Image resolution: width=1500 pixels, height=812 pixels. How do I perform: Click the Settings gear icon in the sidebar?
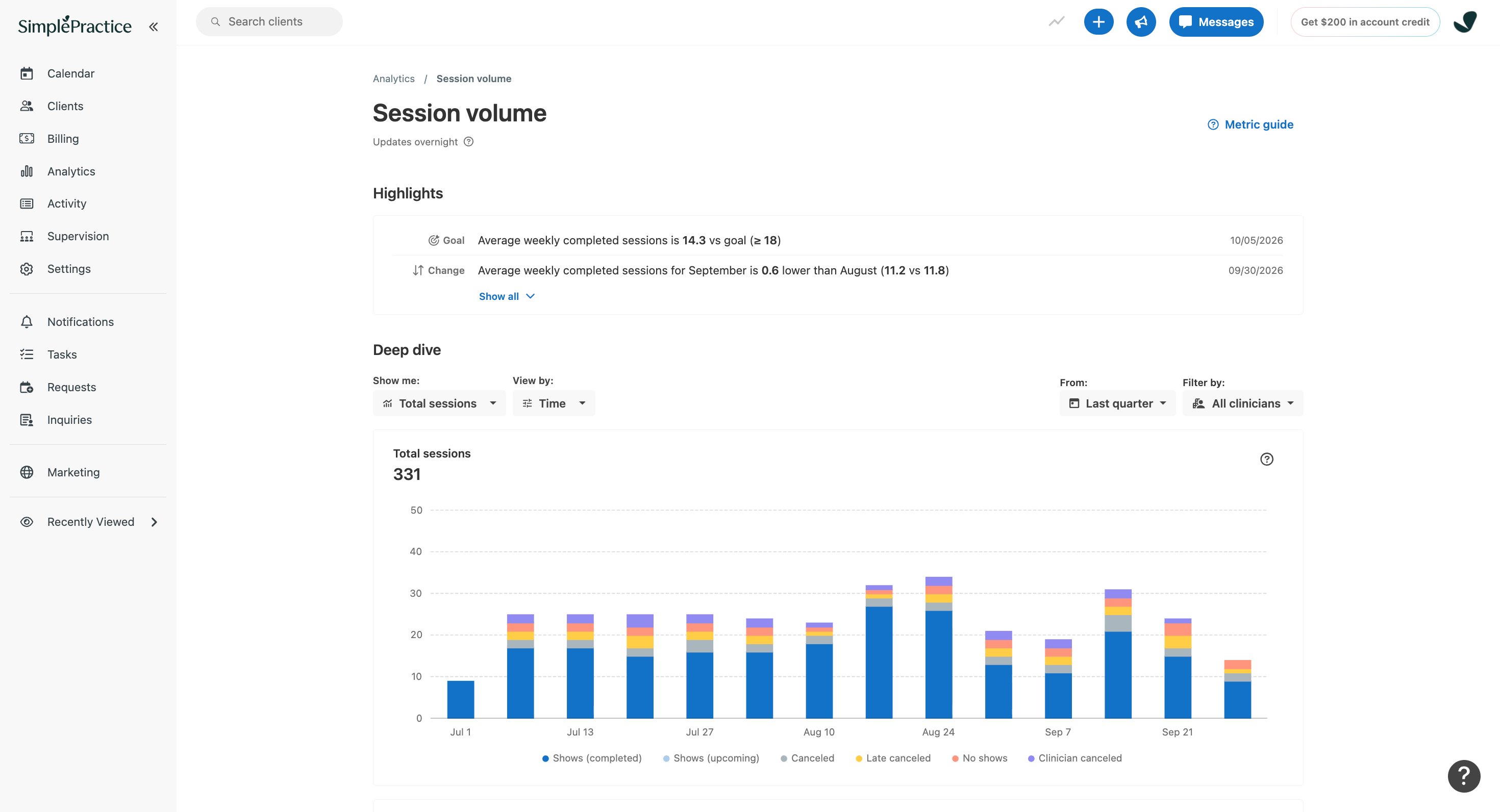(27, 269)
